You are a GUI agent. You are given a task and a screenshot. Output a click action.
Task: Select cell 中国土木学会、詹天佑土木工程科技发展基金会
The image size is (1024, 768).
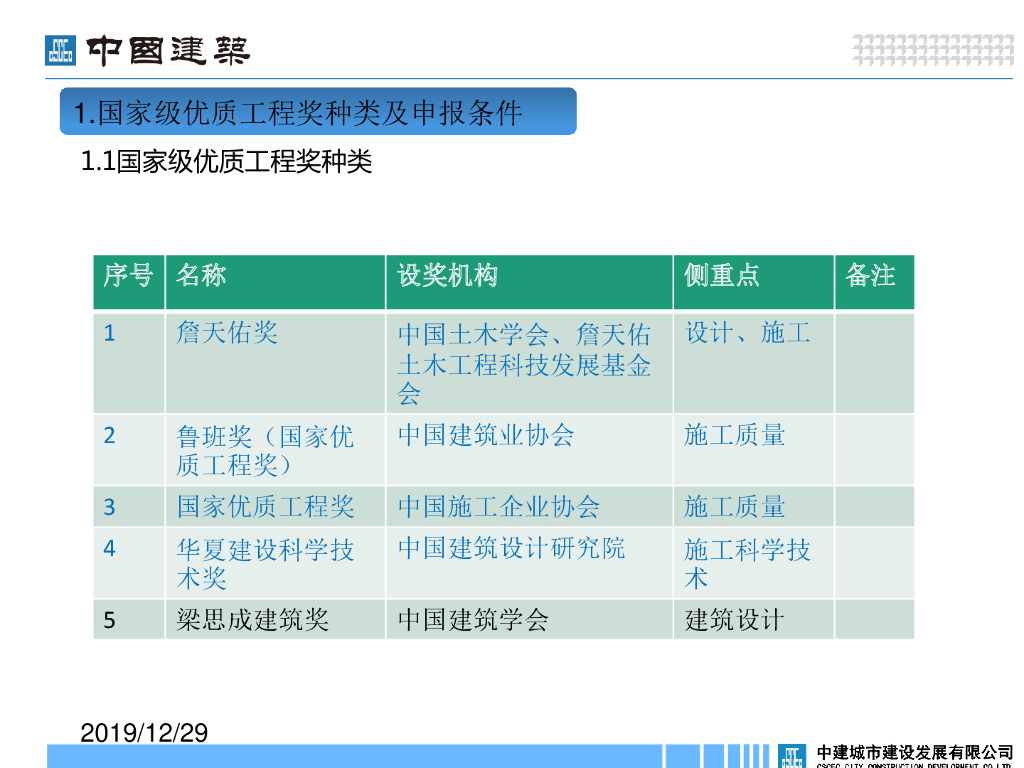530,363
